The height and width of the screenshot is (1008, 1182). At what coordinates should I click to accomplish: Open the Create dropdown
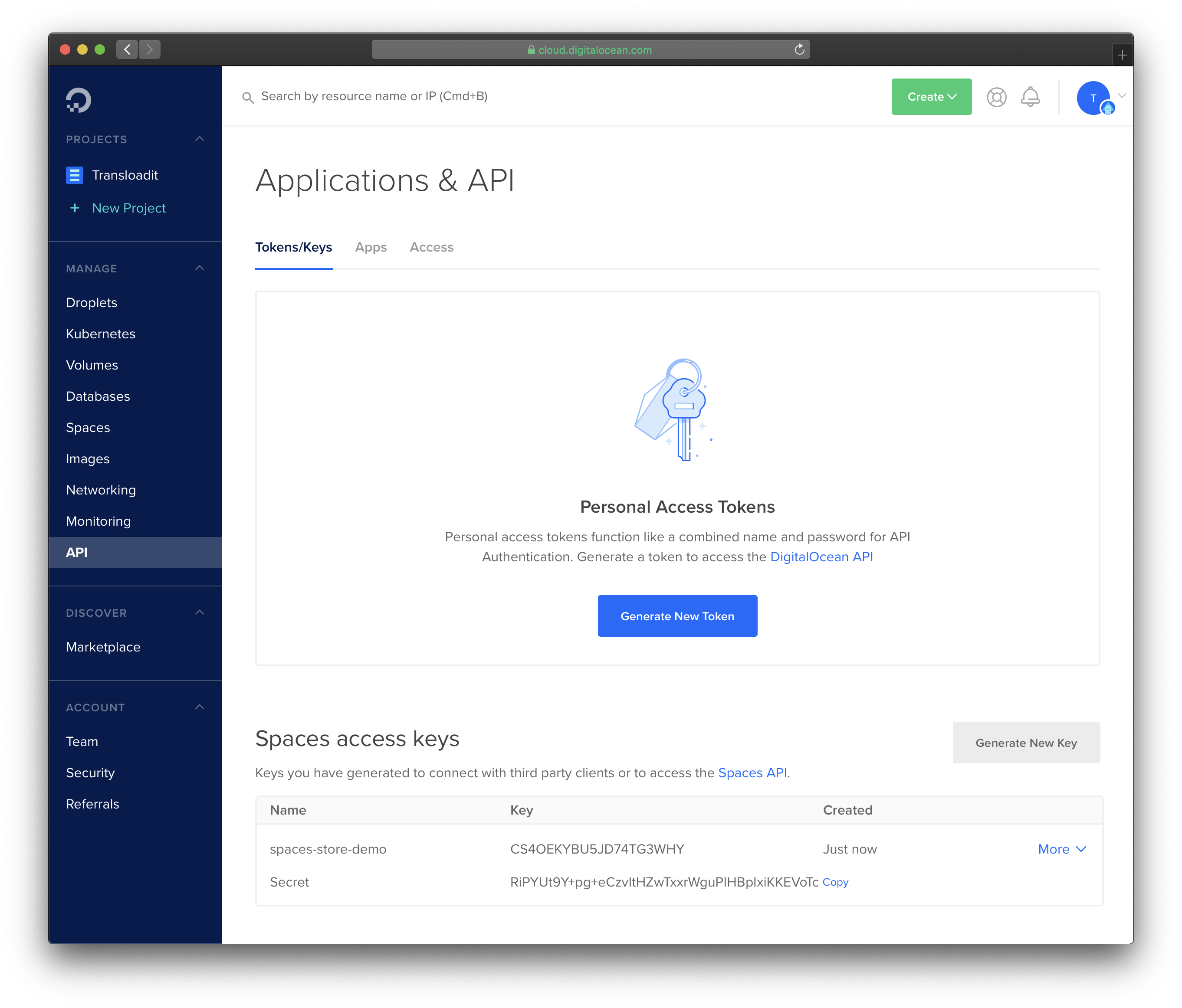pyautogui.click(x=932, y=97)
